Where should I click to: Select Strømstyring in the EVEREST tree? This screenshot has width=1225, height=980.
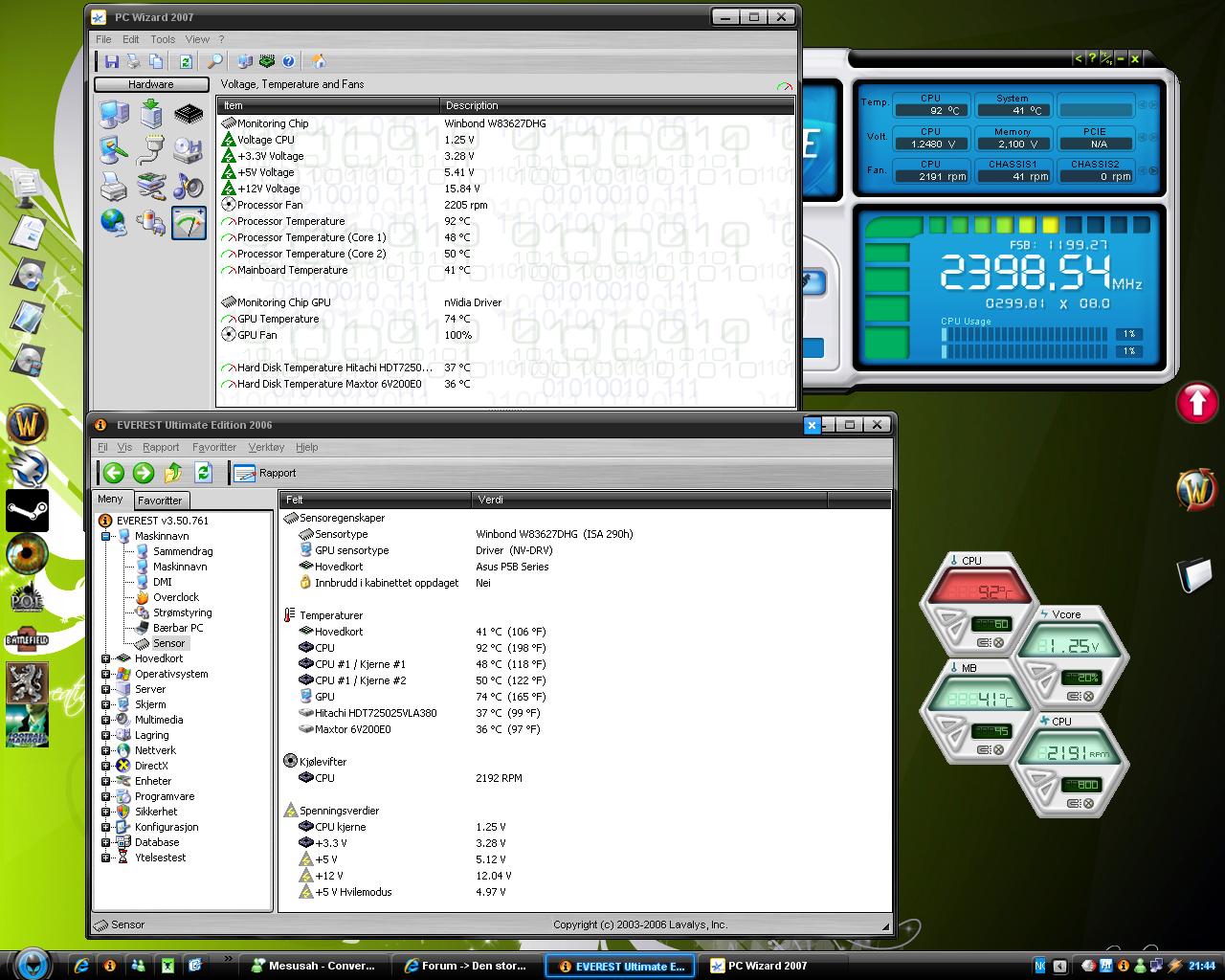tap(182, 612)
